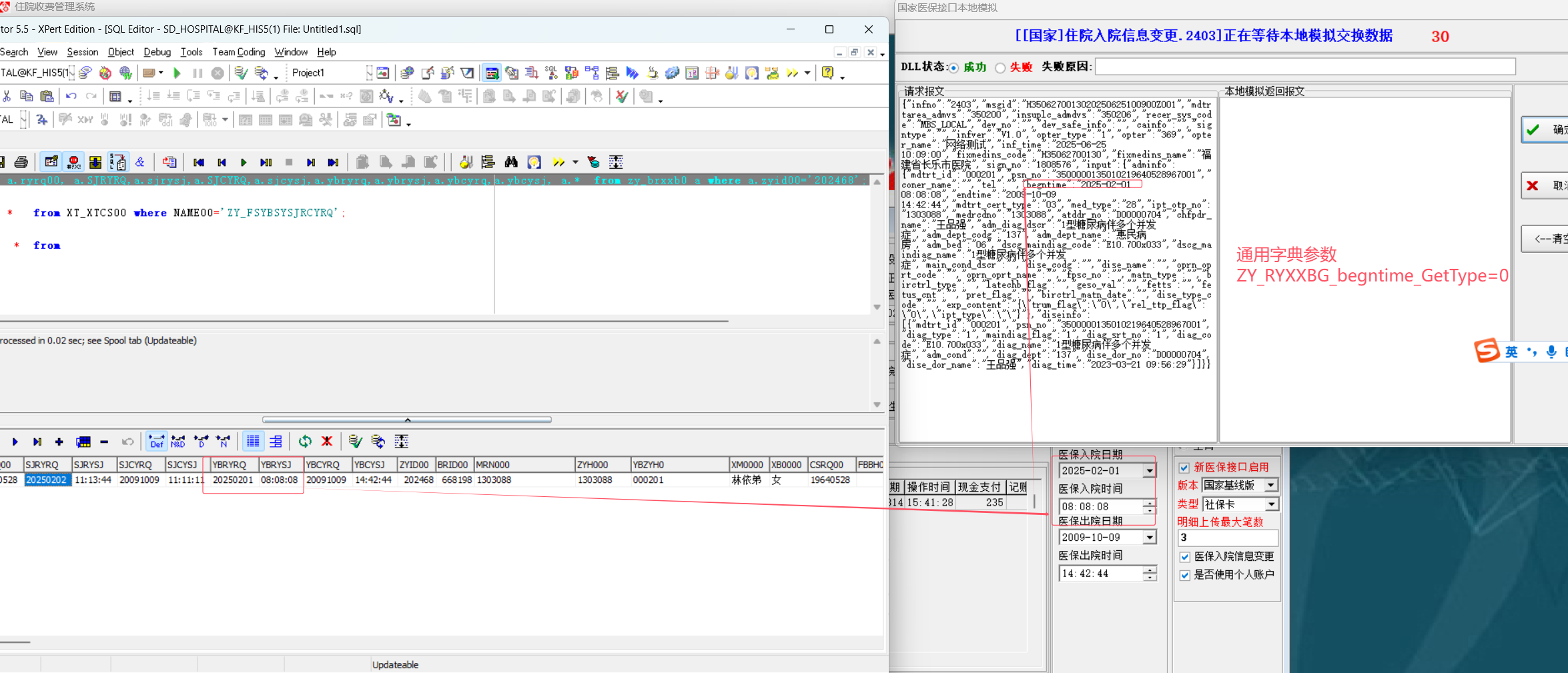The image size is (1568, 673).
Task: Click the Undo arrow icon in the edit toolbar
Action: 71,96
